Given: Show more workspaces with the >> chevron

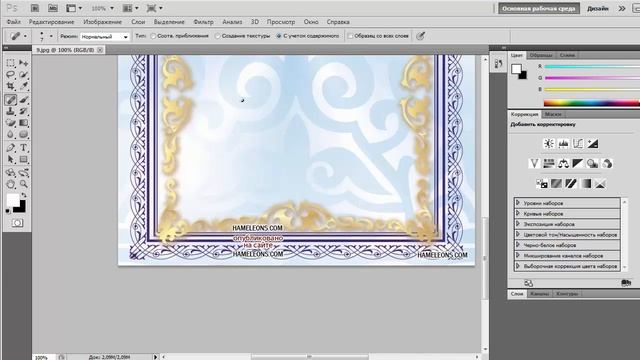Looking at the screenshot, I should click(x=622, y=8).
